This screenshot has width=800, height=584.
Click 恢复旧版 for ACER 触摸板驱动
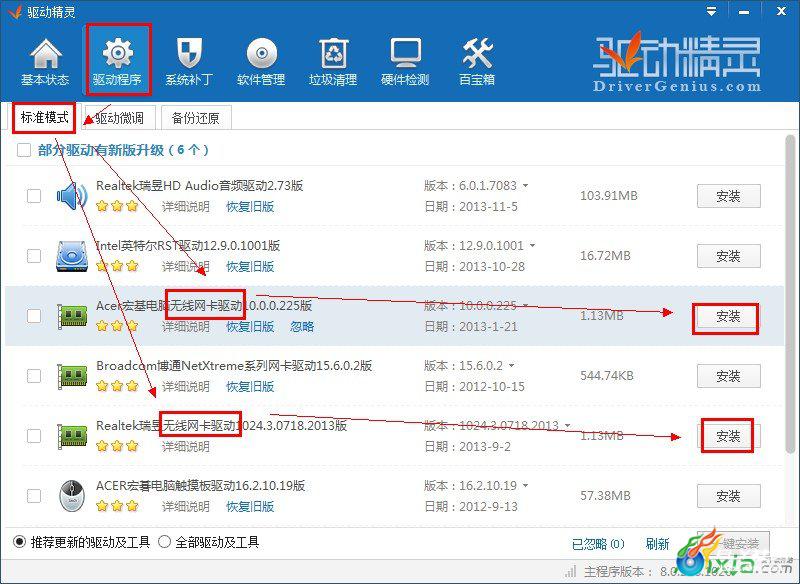click(250, 506)
